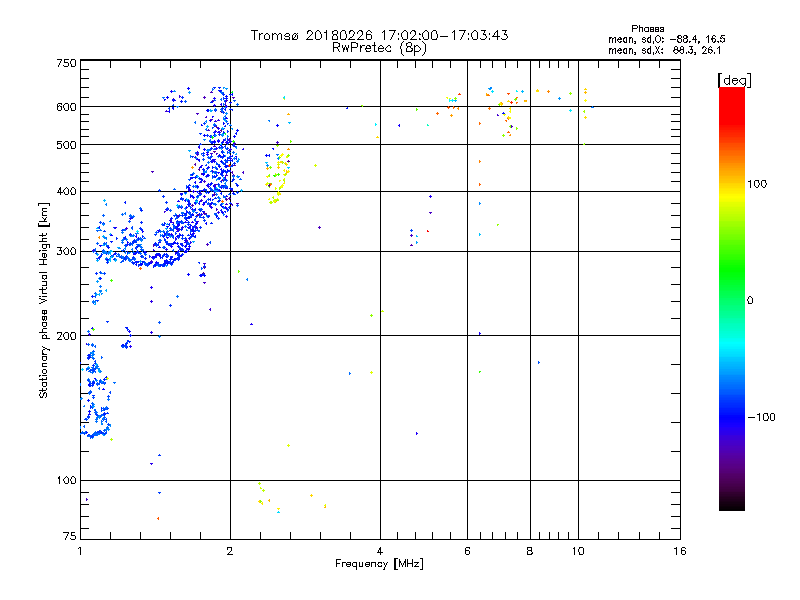Click the y-axis tick label '600'
Viewport: 800px width, 600px height.
click(66, 107)
